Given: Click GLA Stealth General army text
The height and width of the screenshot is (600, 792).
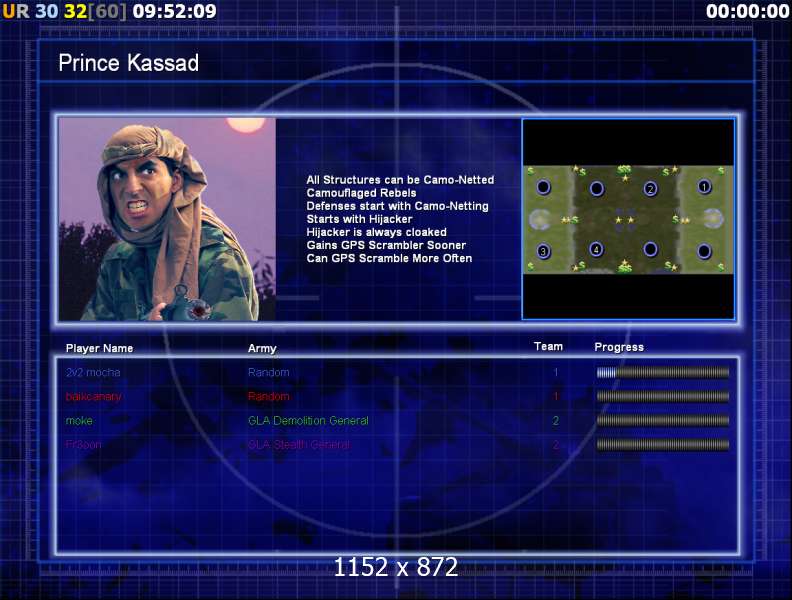Looking at the screenshot, I should coord(299,444).
